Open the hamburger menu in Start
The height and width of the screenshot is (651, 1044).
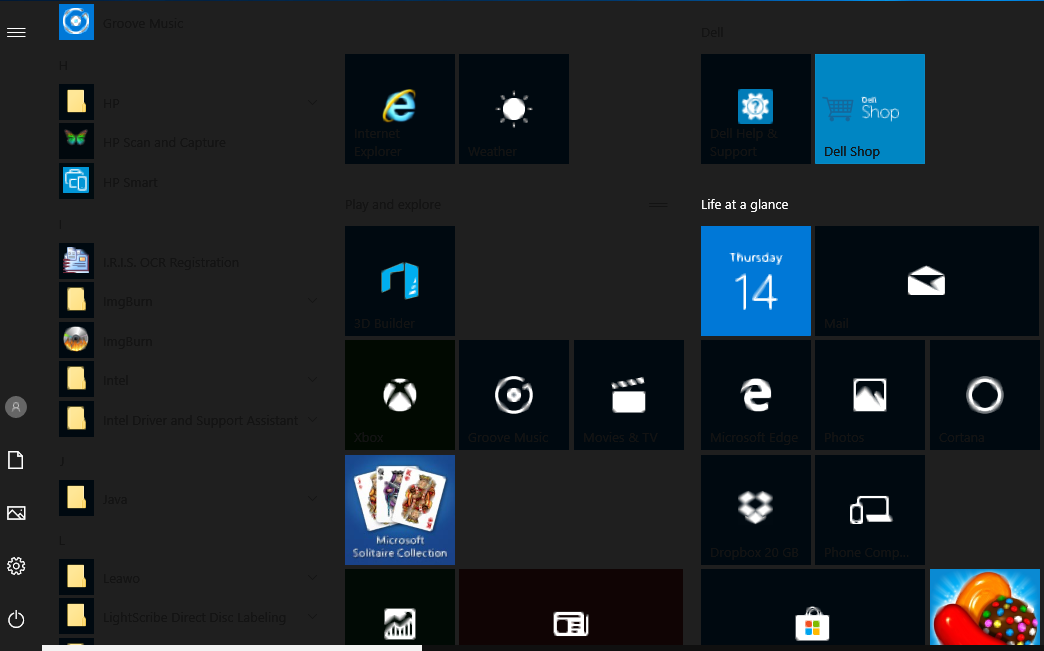pyautogui.click(x=16, y=33)
